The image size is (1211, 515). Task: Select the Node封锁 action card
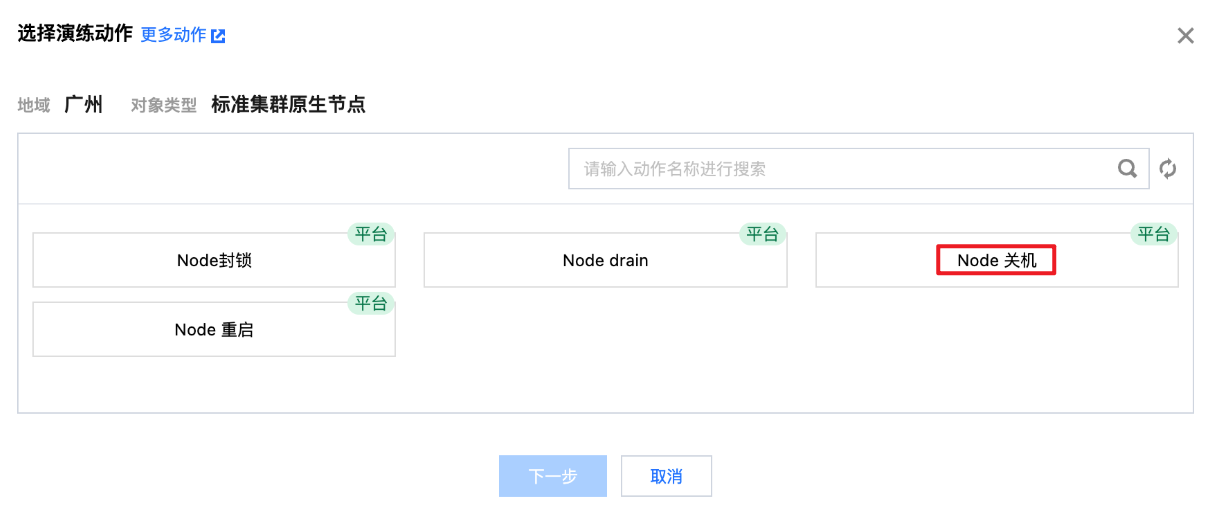(x=214, y=261)
